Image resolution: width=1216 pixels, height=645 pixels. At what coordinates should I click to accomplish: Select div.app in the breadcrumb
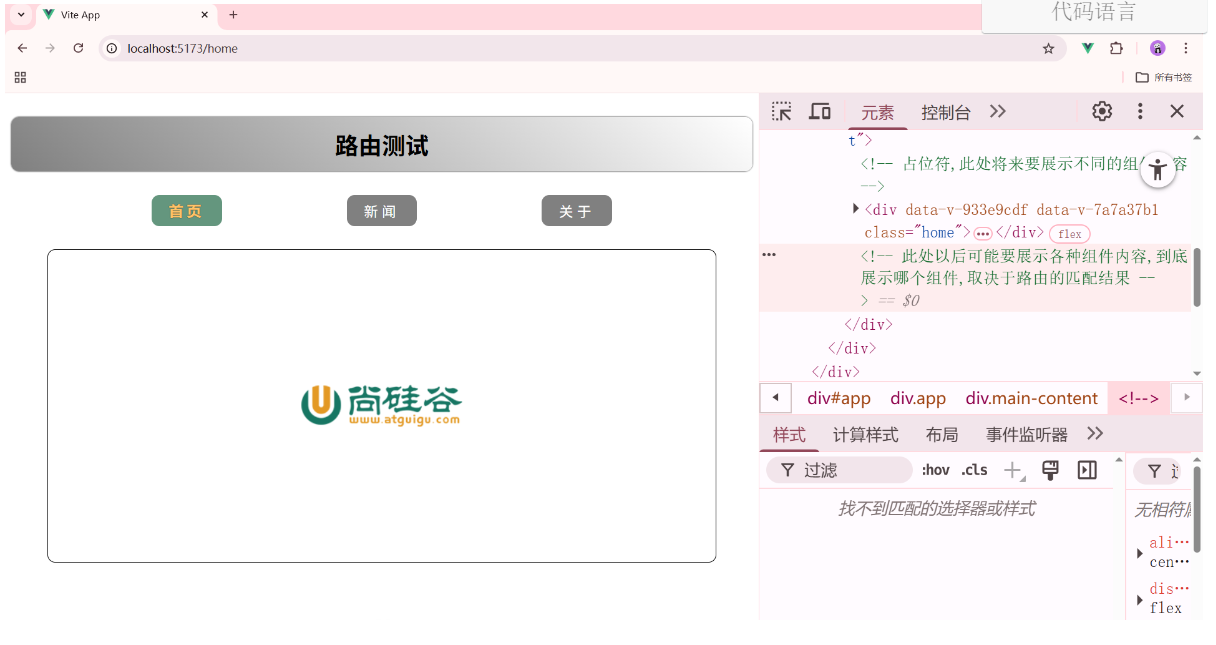pos(918,398)
